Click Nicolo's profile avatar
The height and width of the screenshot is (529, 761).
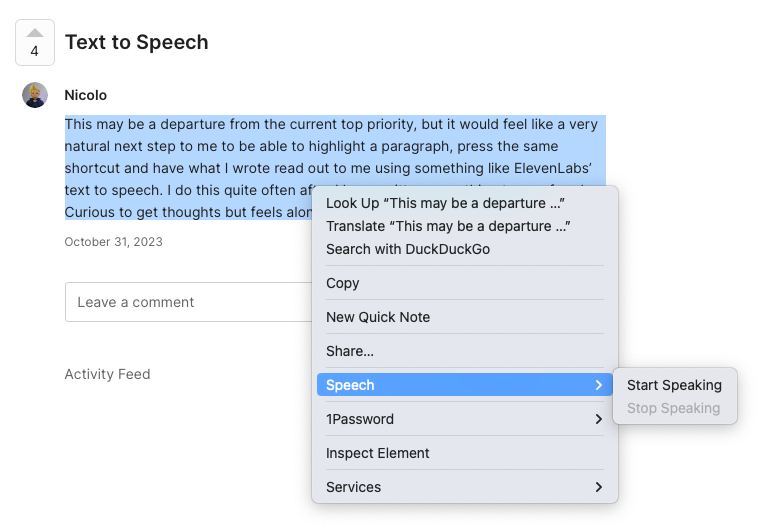(x=35, y=95)
